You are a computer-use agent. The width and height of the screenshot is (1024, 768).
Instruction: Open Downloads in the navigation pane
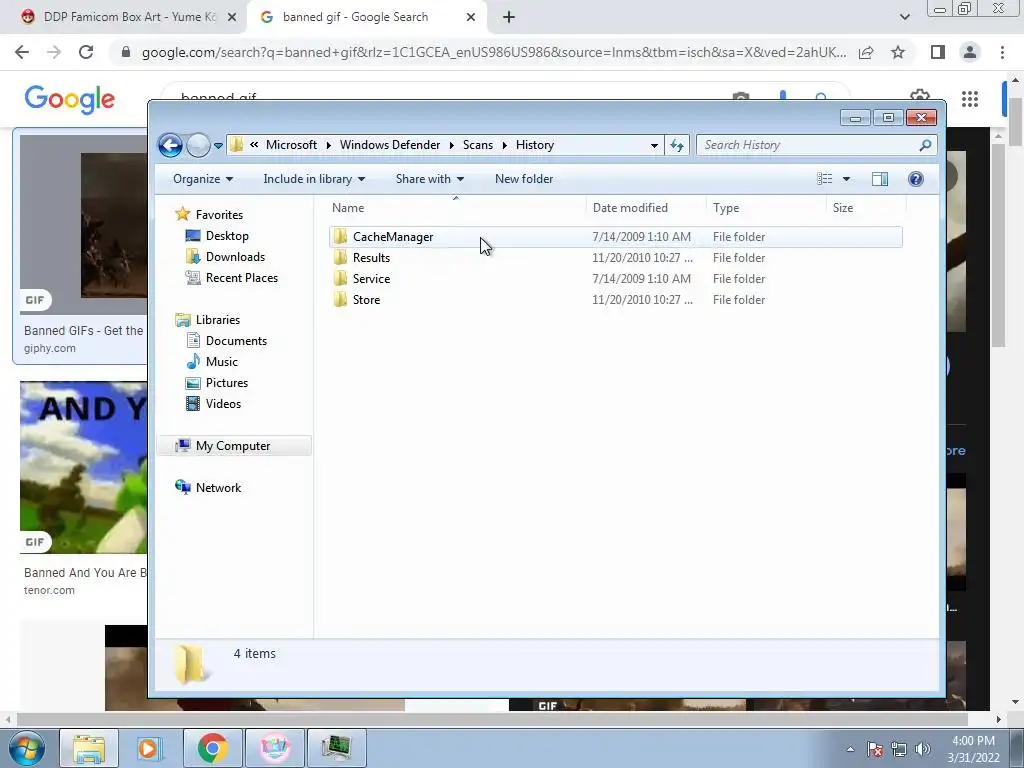click(235, 257)
